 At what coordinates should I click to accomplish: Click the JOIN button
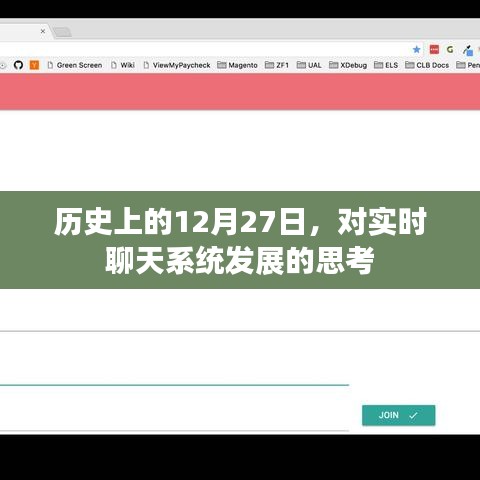click(x=399, y=415)
